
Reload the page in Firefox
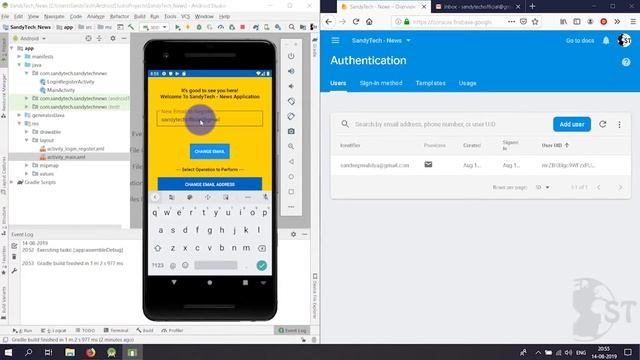tap(356, 22)
